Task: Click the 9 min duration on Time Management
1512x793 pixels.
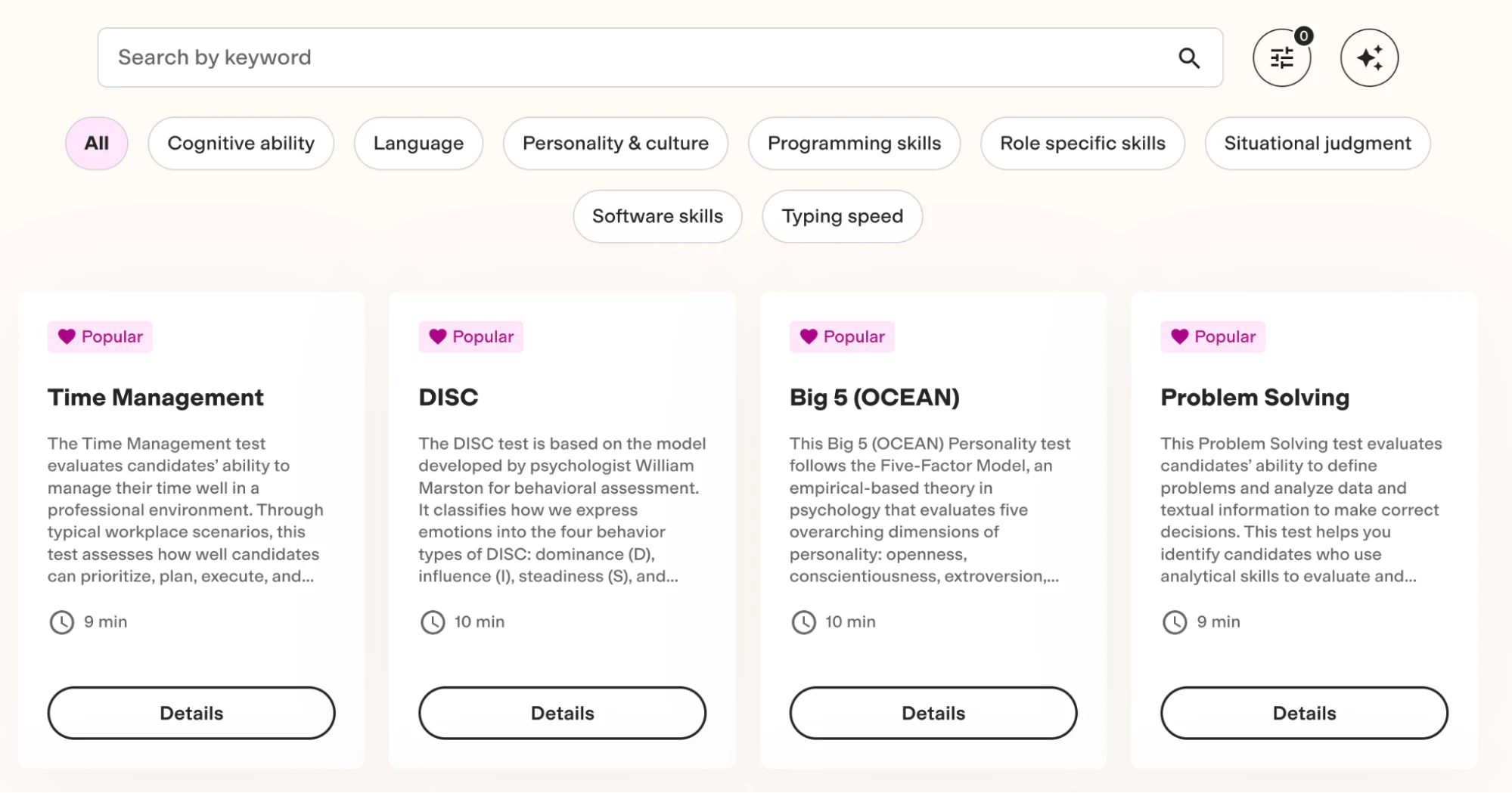Action: coord(106,622)
